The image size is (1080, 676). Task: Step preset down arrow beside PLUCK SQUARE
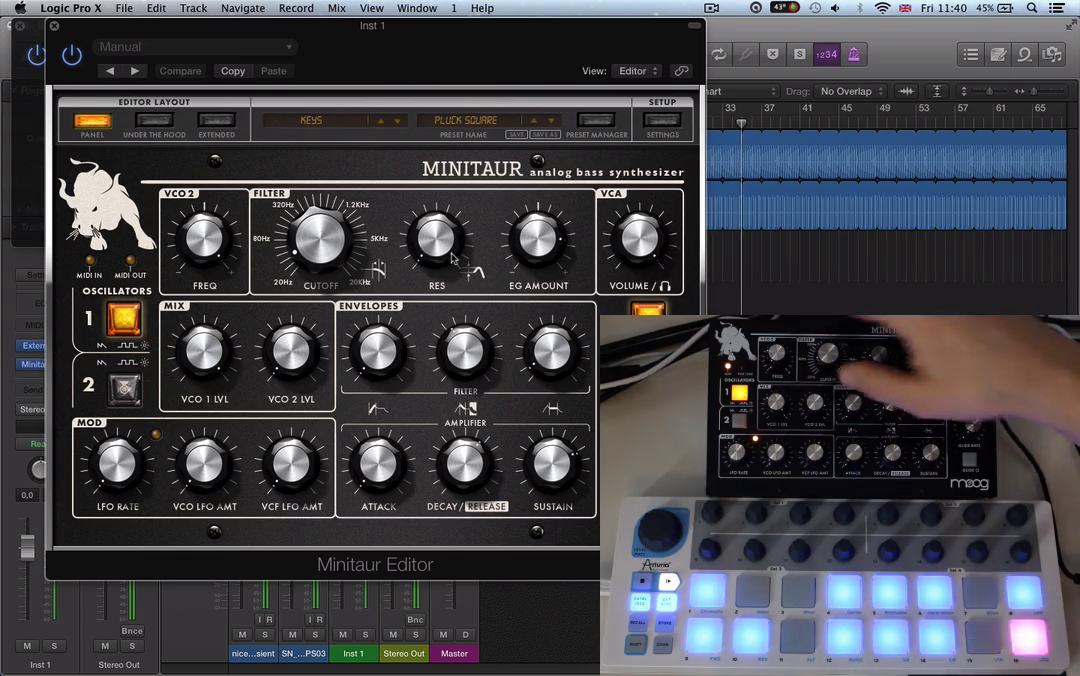[551, 121]
